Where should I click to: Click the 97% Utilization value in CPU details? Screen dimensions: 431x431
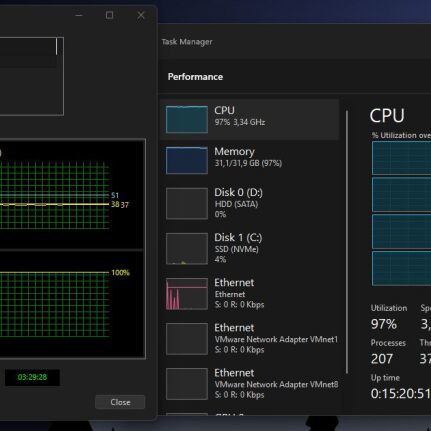click(x=384, y=324)
